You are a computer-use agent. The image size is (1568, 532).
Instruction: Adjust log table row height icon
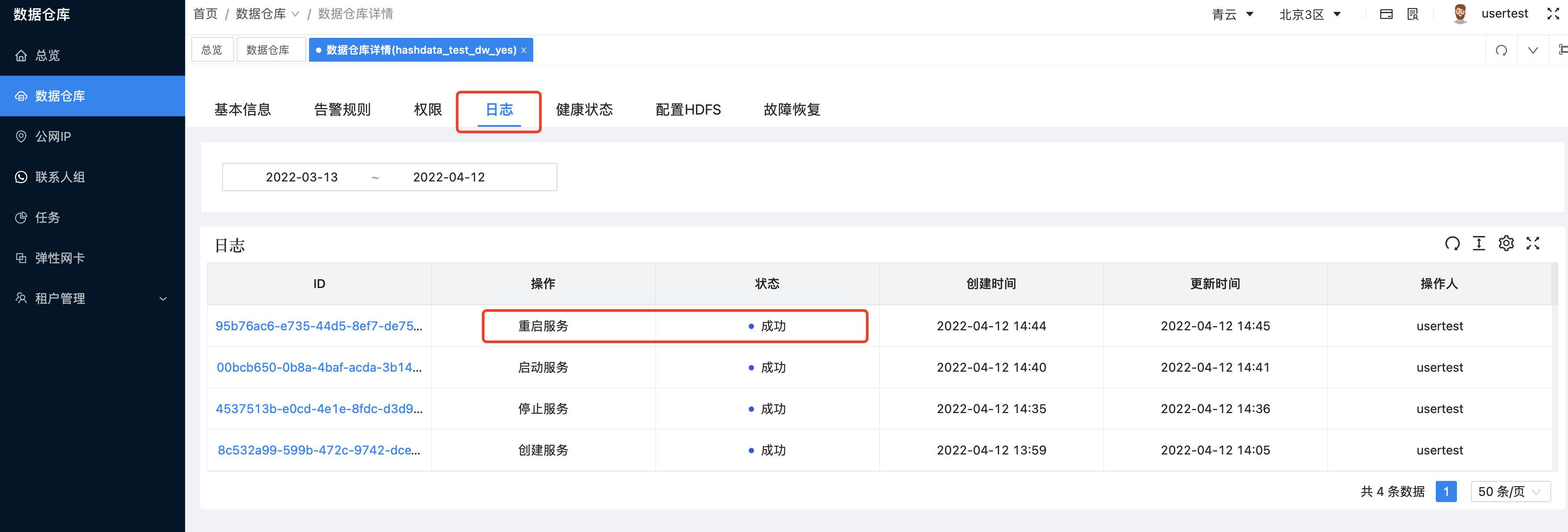pos(1479,243)
